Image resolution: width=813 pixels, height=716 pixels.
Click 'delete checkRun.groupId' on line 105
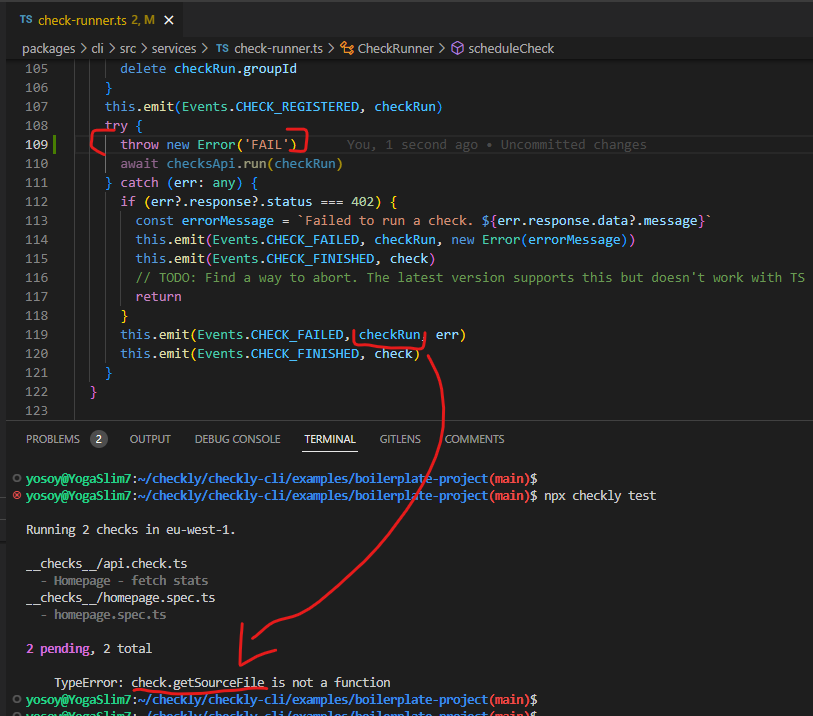(x=208, y=69)
